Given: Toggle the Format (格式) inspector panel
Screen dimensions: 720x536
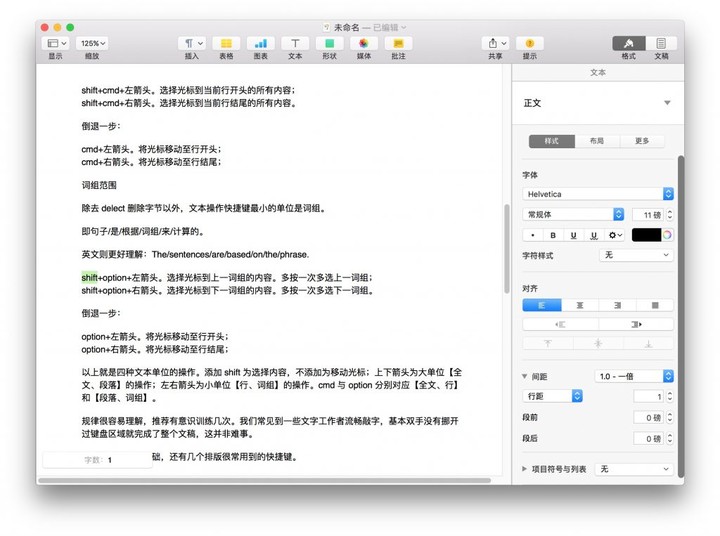Looking at the screenshot, I should 629,43.
